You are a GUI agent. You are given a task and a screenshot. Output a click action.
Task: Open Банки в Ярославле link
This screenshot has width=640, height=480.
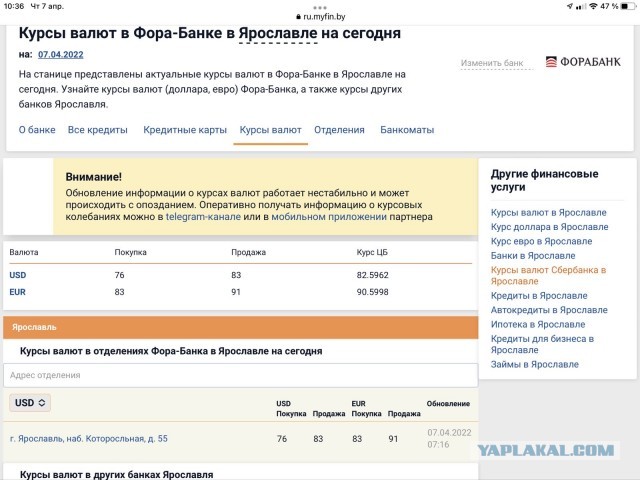(x=533, y=256)
